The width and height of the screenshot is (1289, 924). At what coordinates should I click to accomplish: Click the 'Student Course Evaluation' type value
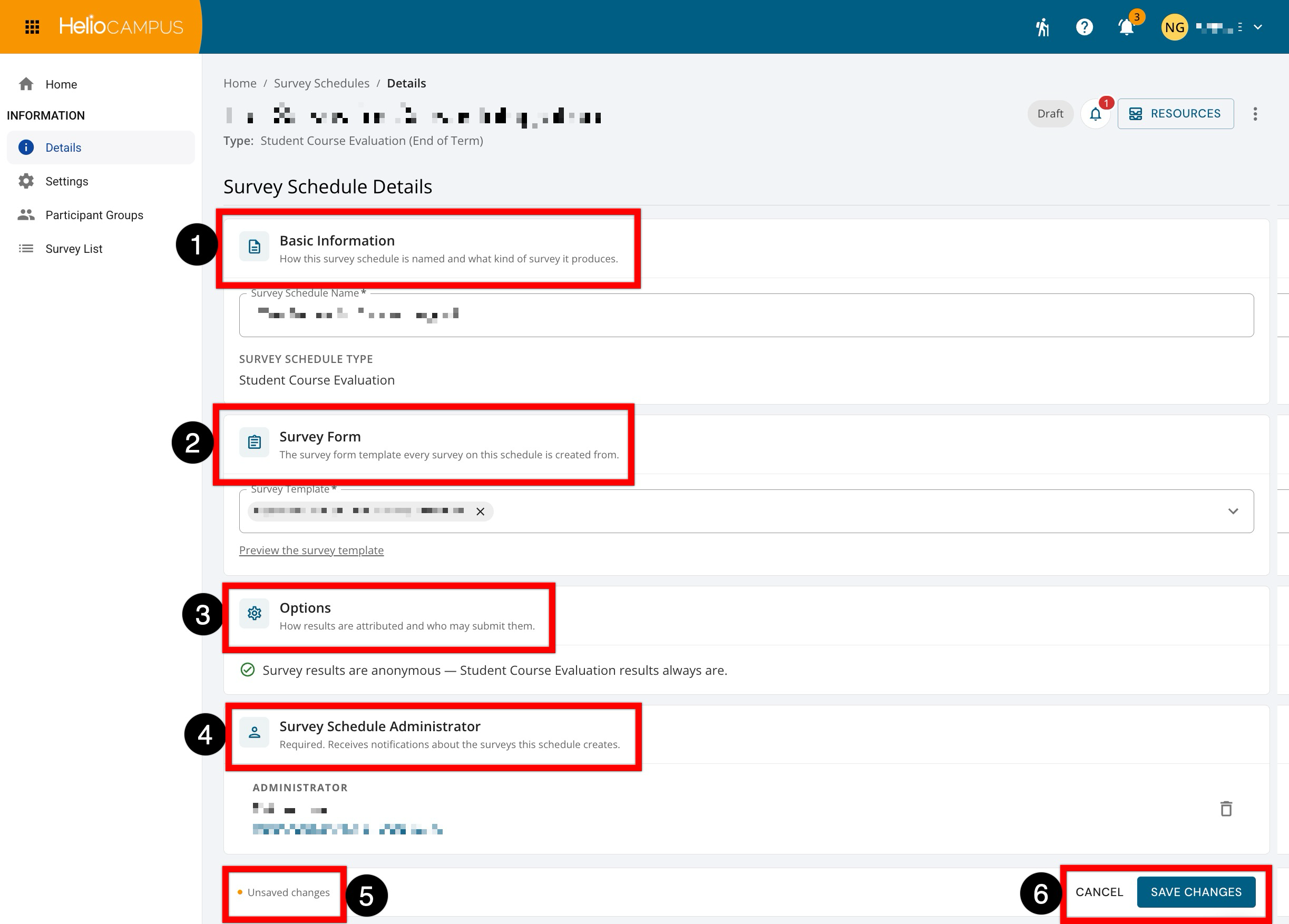(317, 380)
